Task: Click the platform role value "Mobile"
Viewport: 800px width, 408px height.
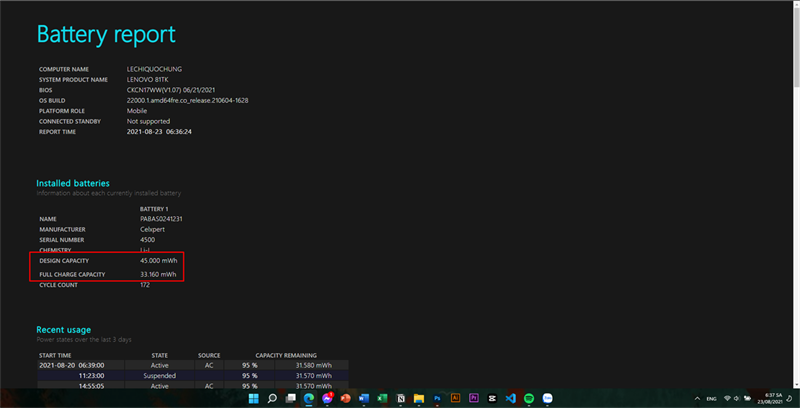Action: pos(137,111)
